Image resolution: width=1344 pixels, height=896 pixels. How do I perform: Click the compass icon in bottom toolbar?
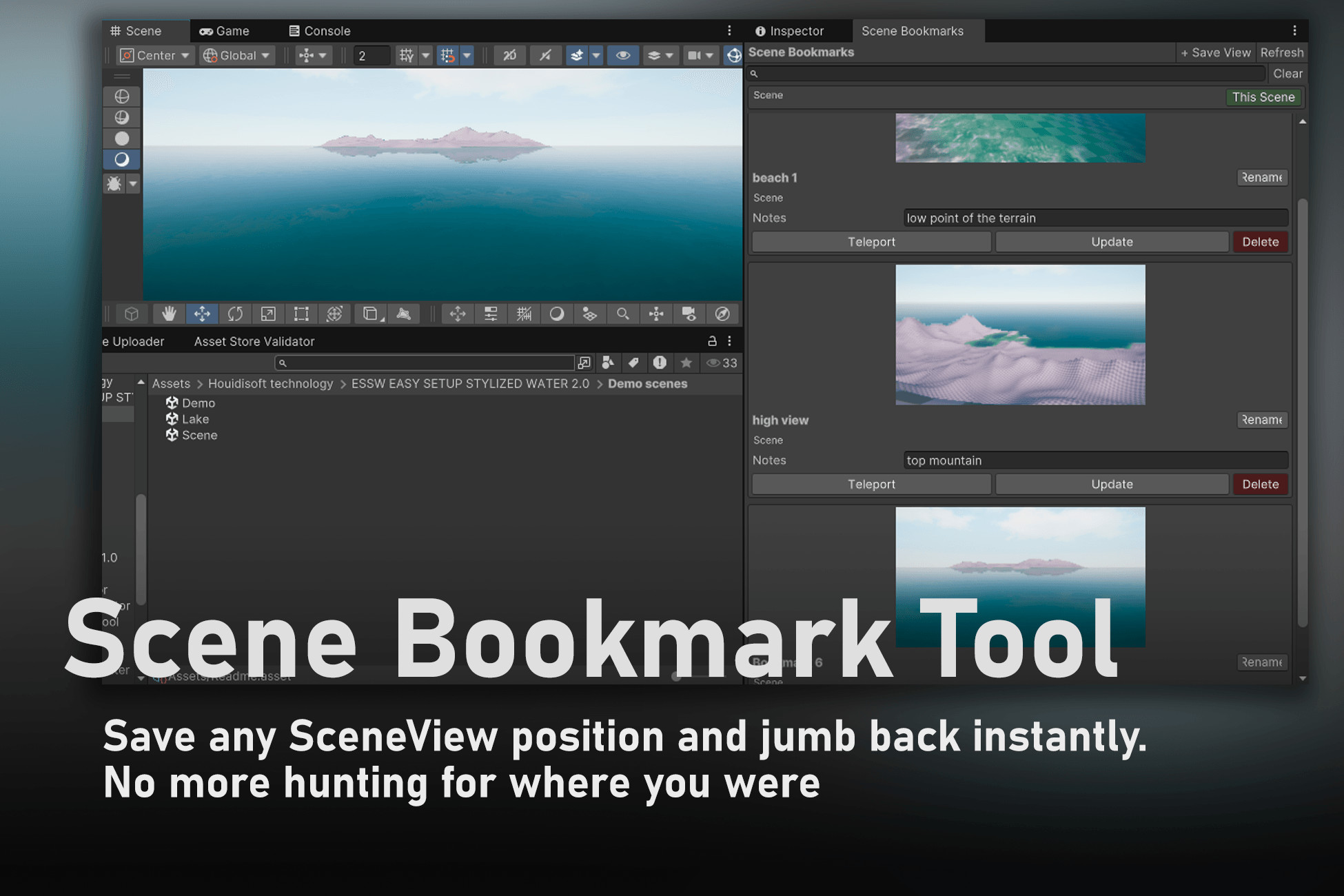(x=722, y=314)
